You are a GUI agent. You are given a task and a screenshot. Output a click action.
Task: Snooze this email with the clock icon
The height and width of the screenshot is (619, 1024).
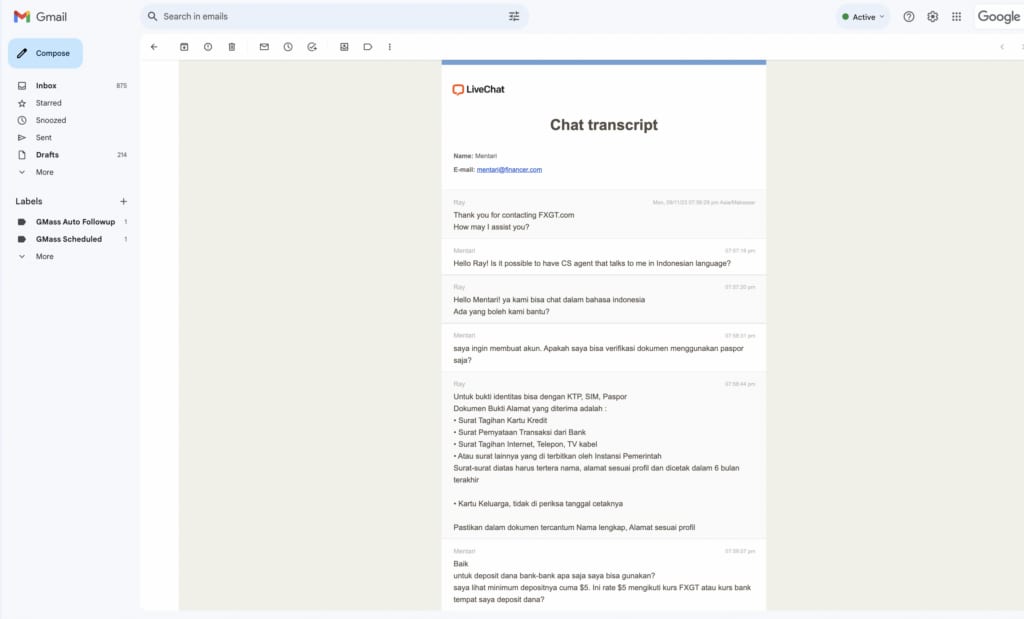(x=288, y=47)
